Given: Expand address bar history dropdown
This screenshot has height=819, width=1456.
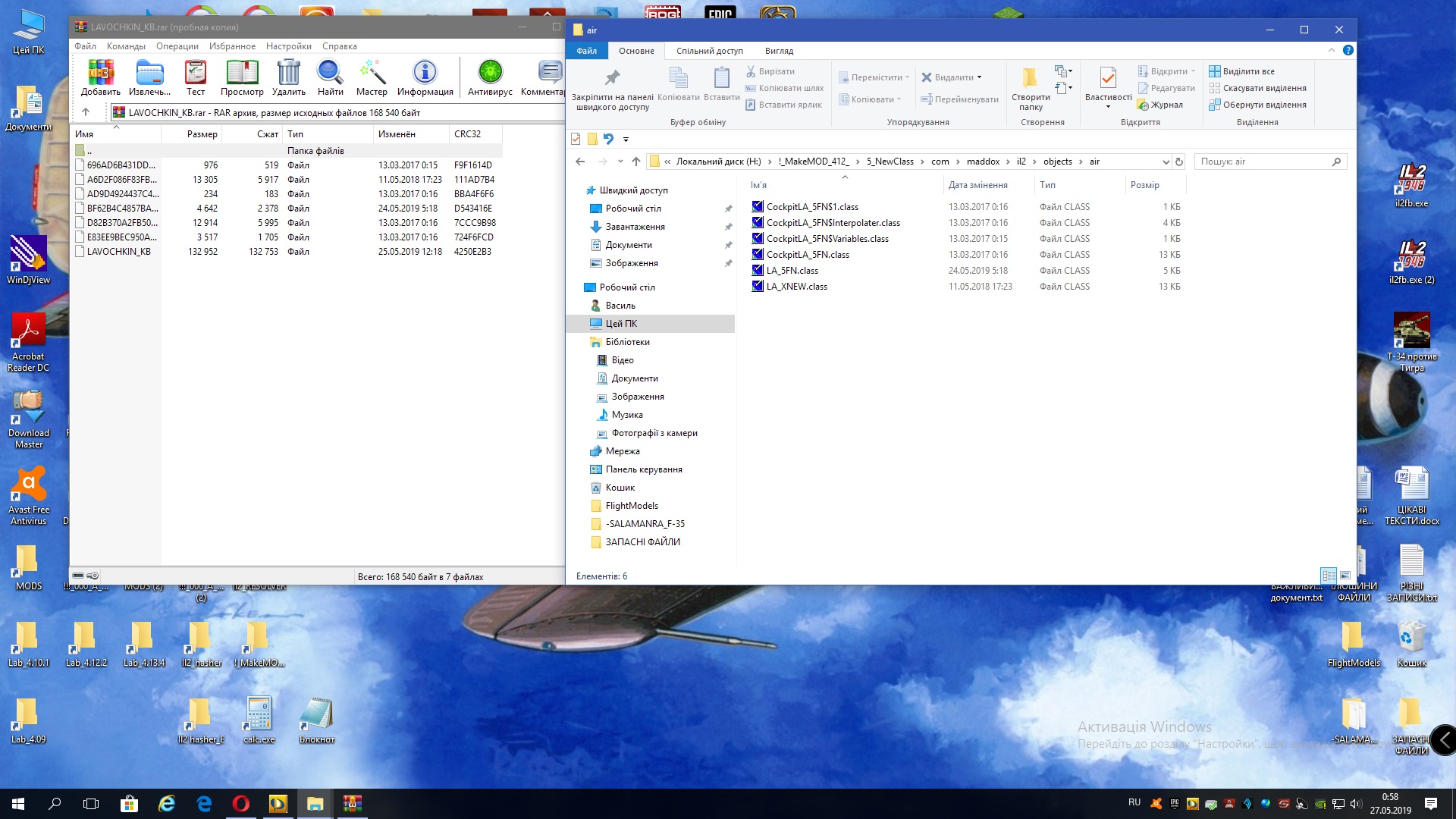Looking at the screenshot, I should coord(1166,162).
